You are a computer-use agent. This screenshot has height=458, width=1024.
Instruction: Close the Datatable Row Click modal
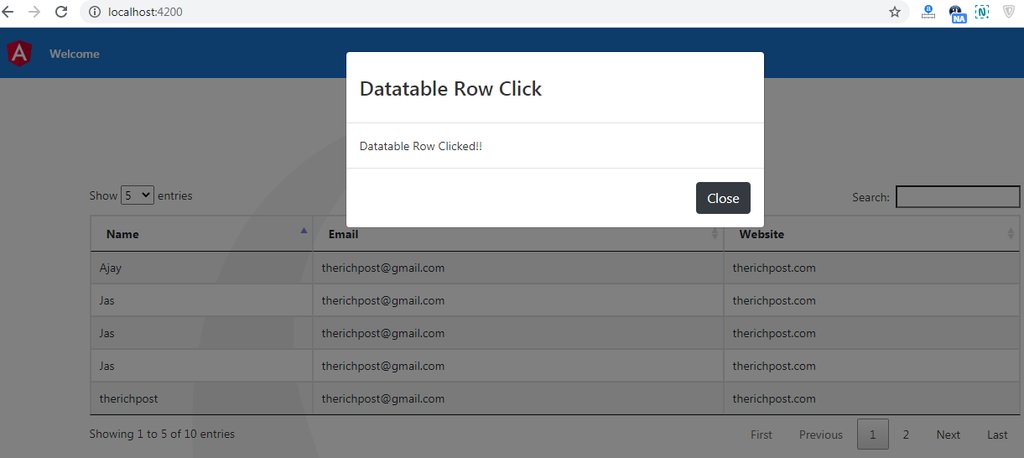[723, 198]
